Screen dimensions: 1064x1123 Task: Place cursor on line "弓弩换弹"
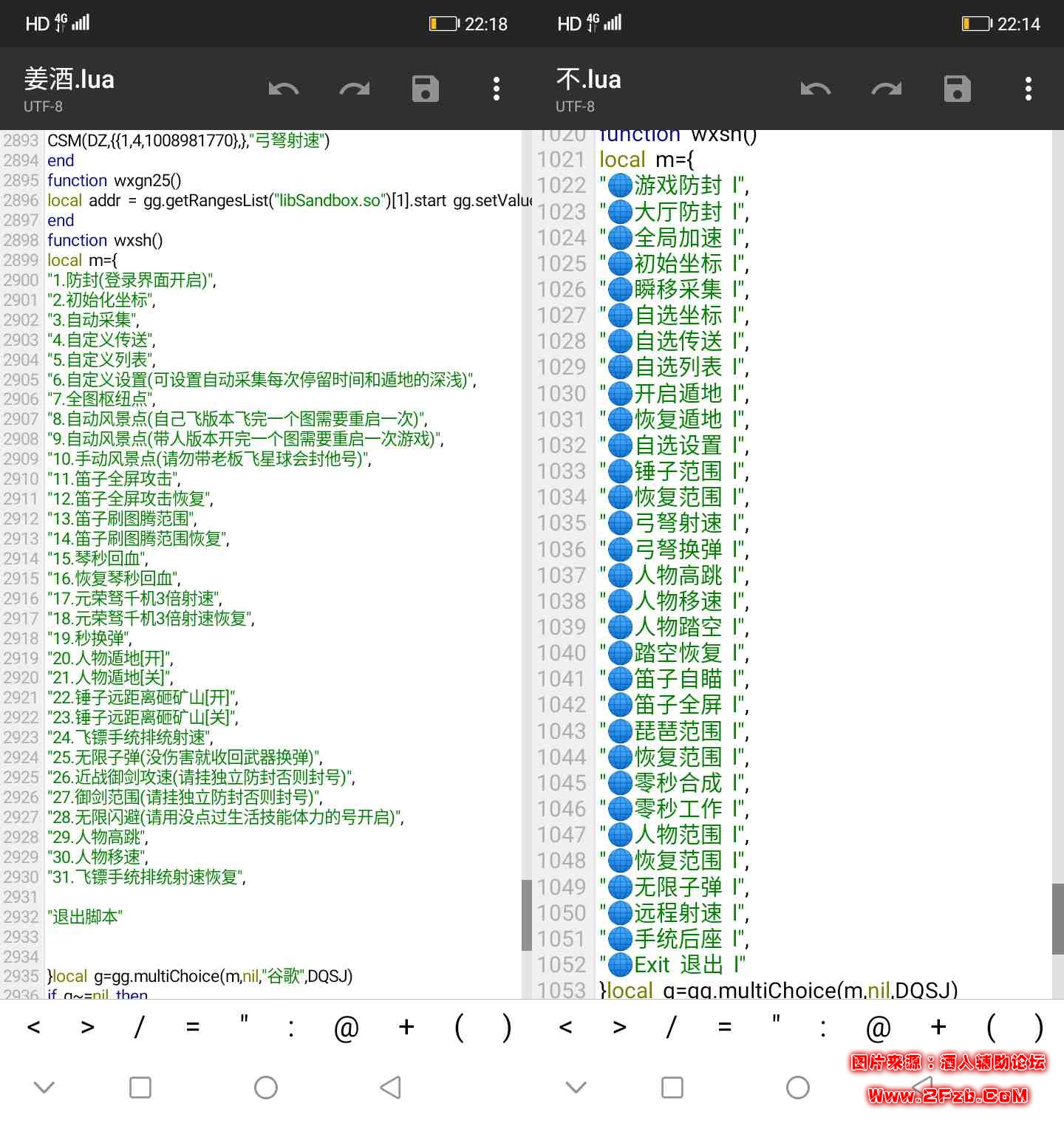pos(674,549)
